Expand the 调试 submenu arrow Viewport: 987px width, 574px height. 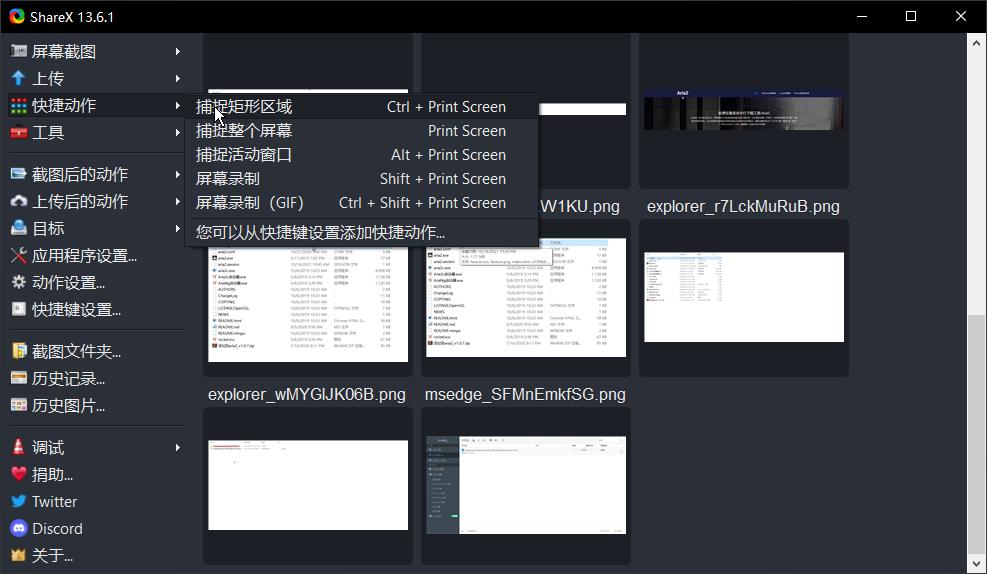[x=178, y=447]
